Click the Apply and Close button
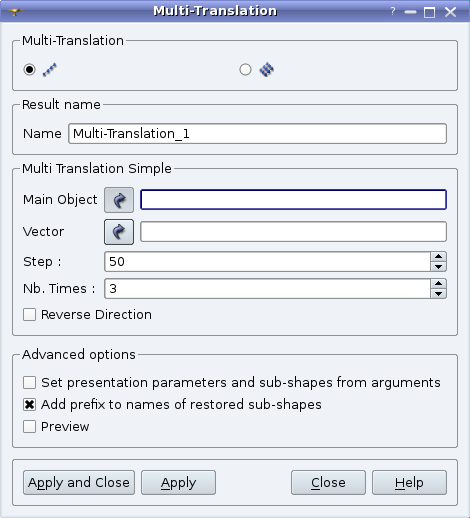This screenshot has width=470, height=518. (x=79, y=483)
